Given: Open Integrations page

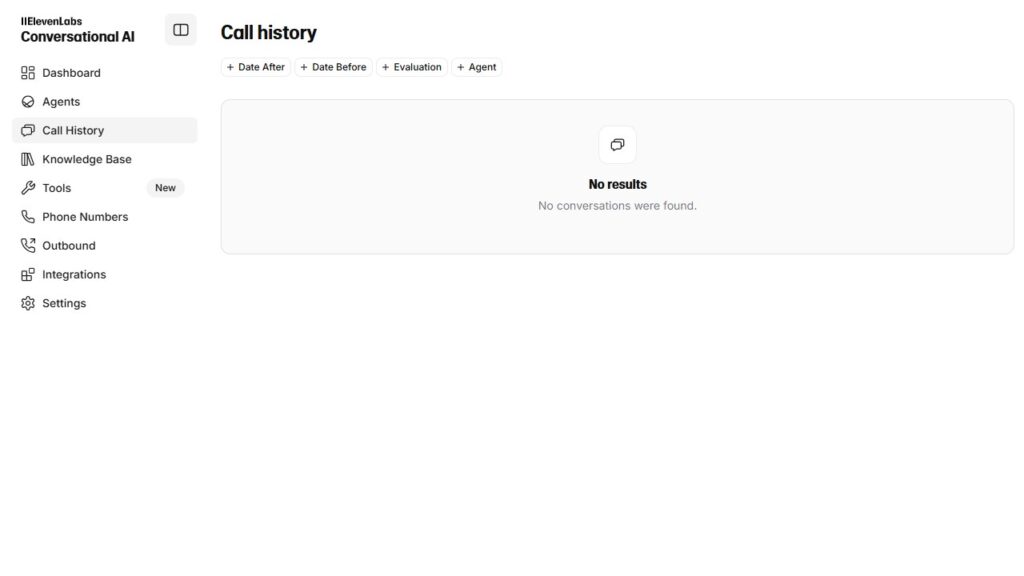Looking at the screenshot, I should (104, 275).
